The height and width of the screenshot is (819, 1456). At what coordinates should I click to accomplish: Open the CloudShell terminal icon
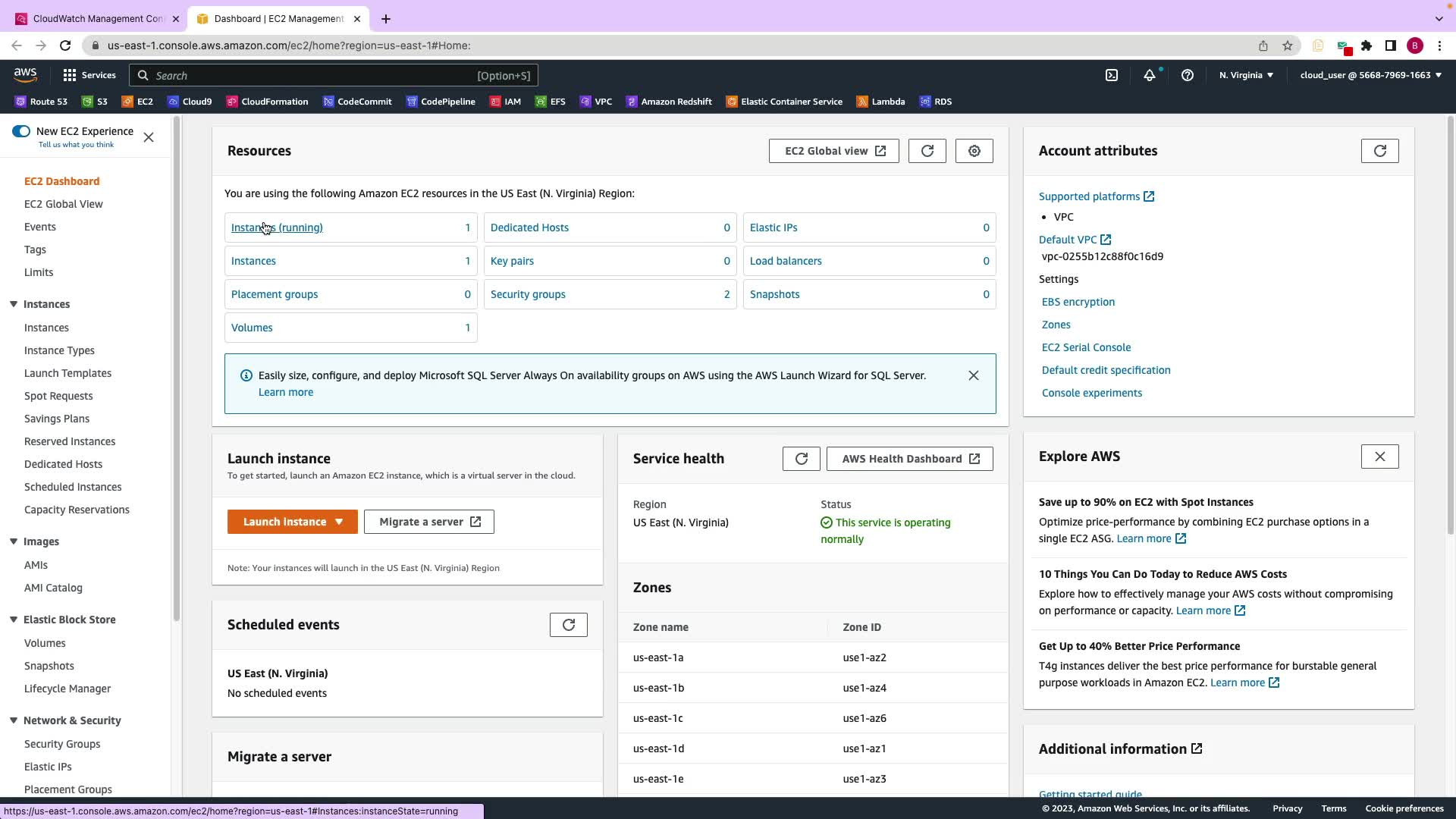1112,75
